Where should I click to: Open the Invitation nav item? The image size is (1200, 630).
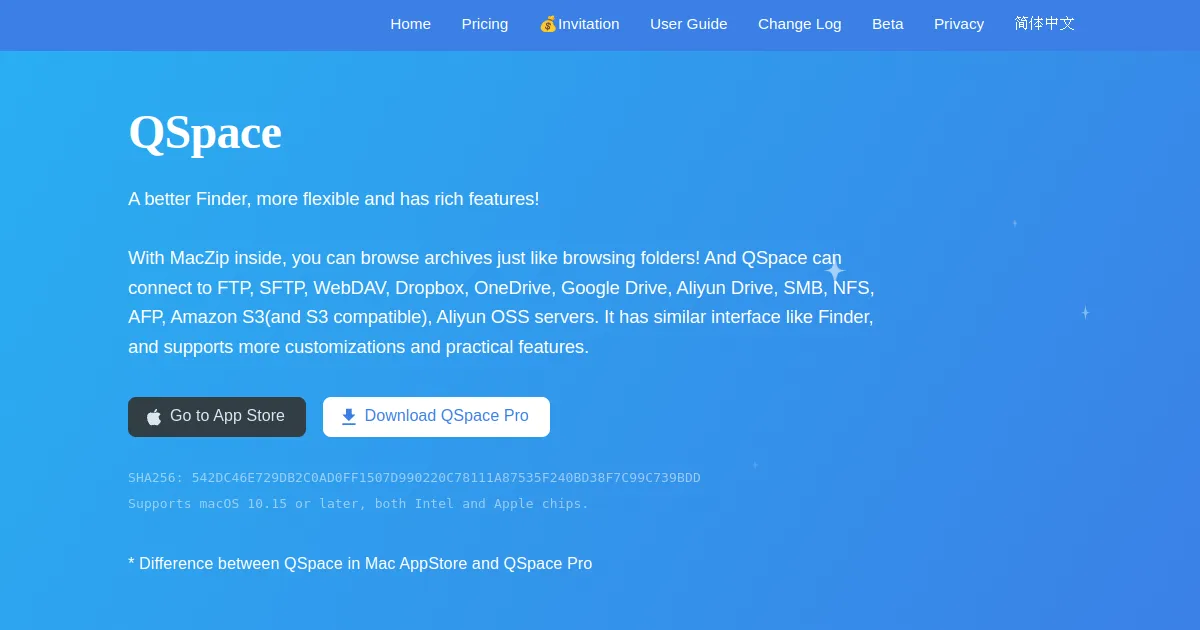pos(579,24)
